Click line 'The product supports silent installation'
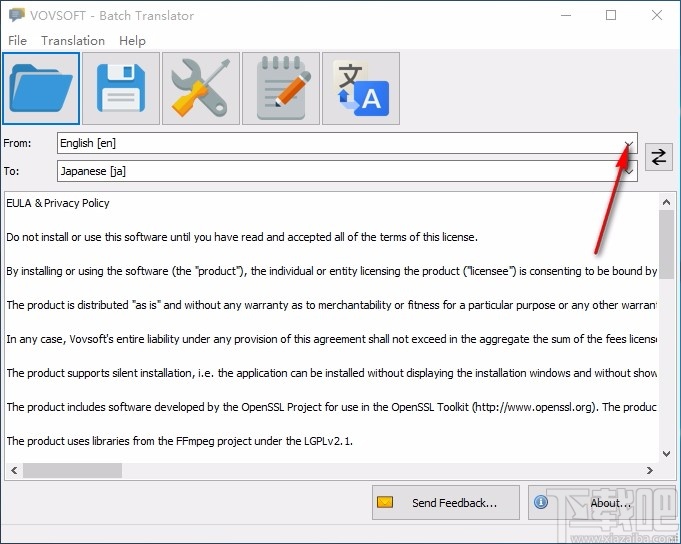Image resolution: width=681 pixels, height=544 pixels. click(x=331, y=373)
